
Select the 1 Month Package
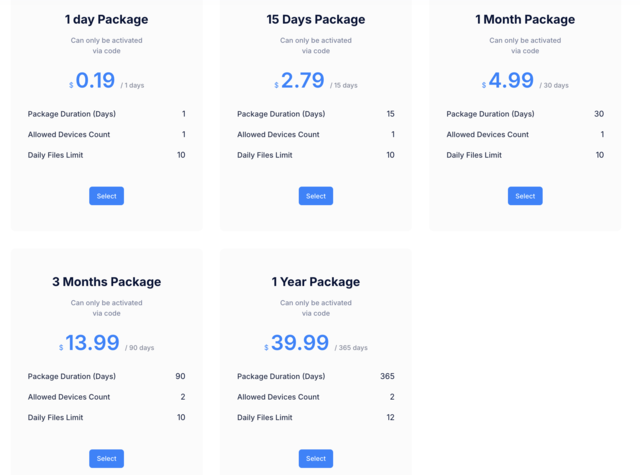[x=525, y=196]
